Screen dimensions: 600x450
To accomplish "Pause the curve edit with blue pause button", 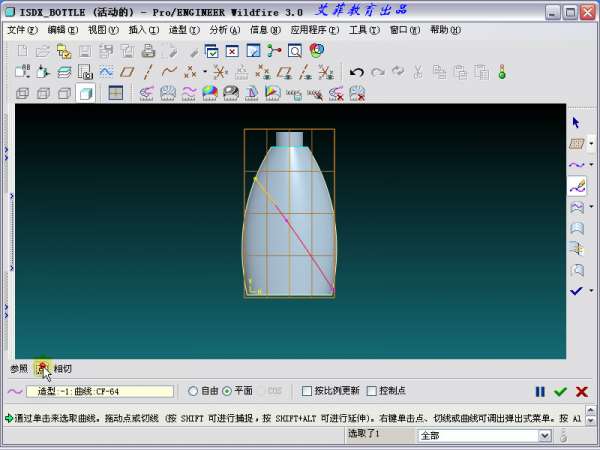I will tap(540, 392).
